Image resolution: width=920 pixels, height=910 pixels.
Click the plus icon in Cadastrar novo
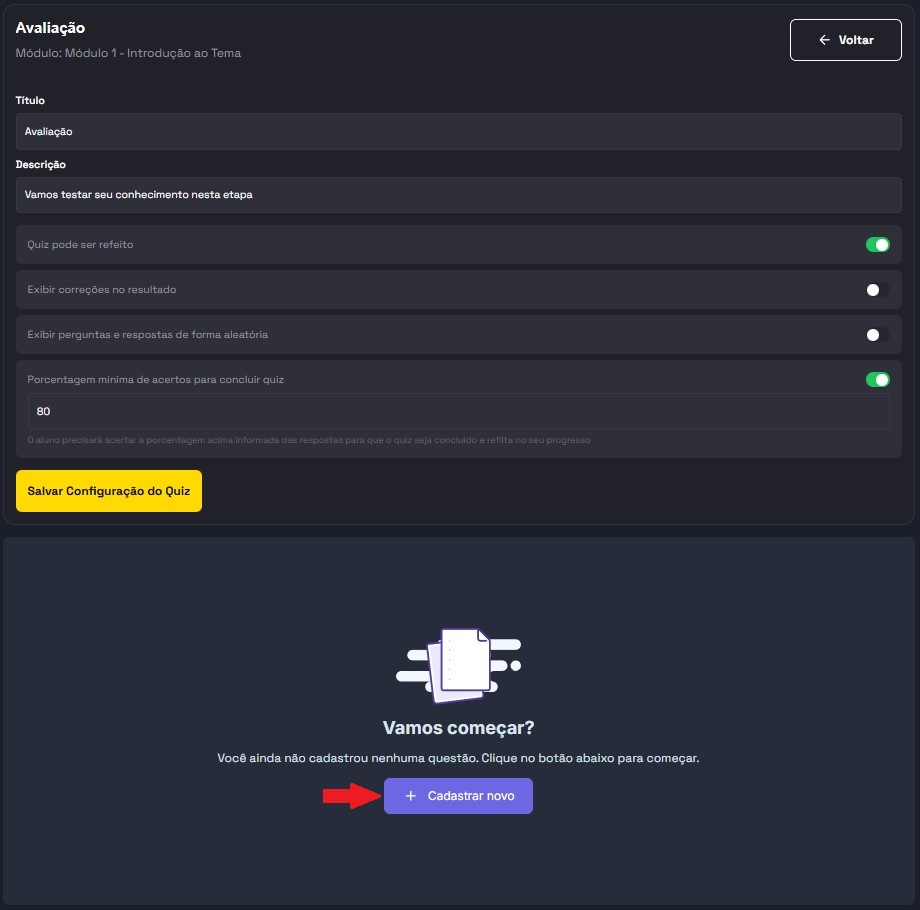[410, 796]
